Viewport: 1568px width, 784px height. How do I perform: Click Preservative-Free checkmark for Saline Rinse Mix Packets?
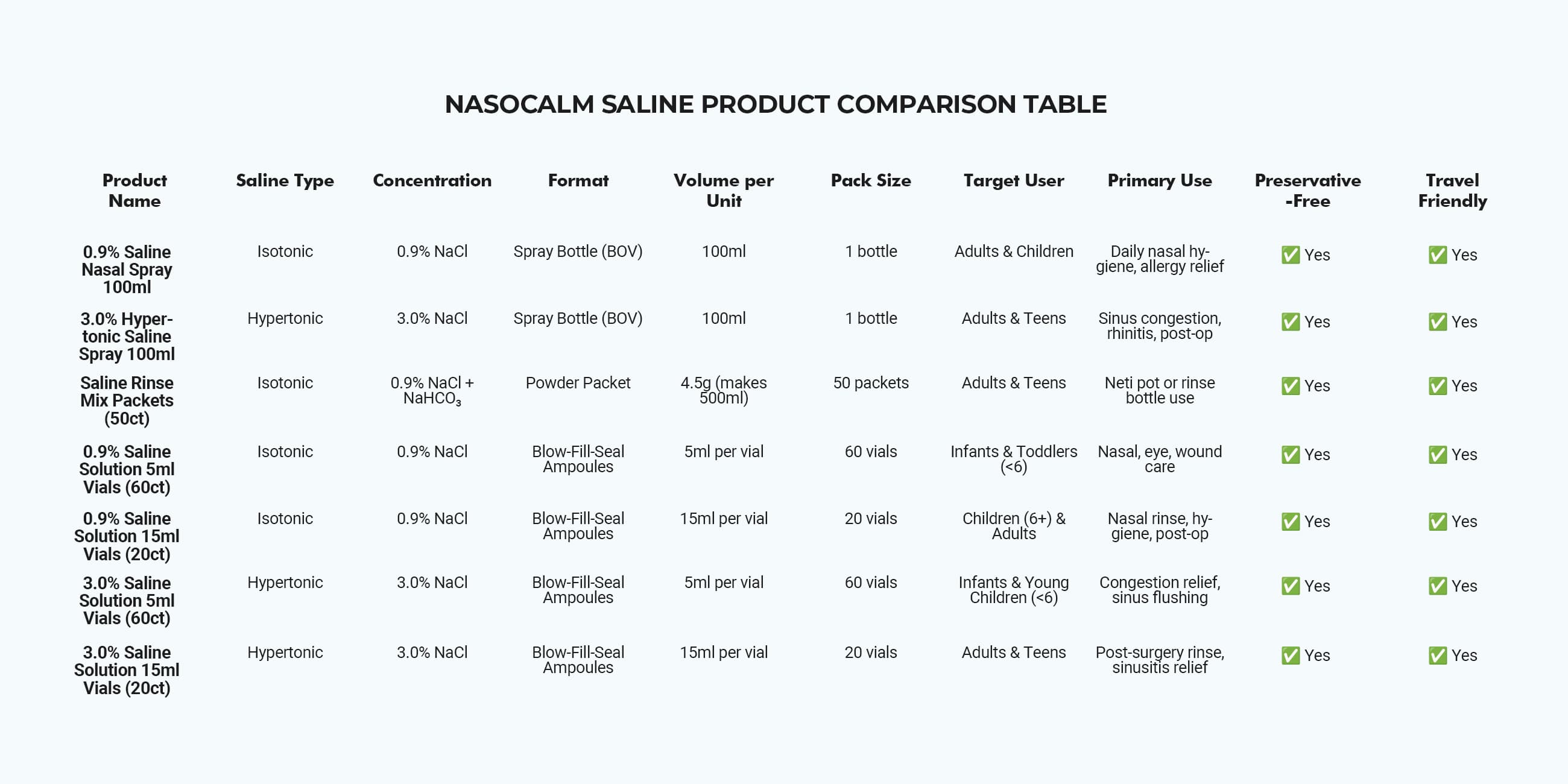point(1290,386)
